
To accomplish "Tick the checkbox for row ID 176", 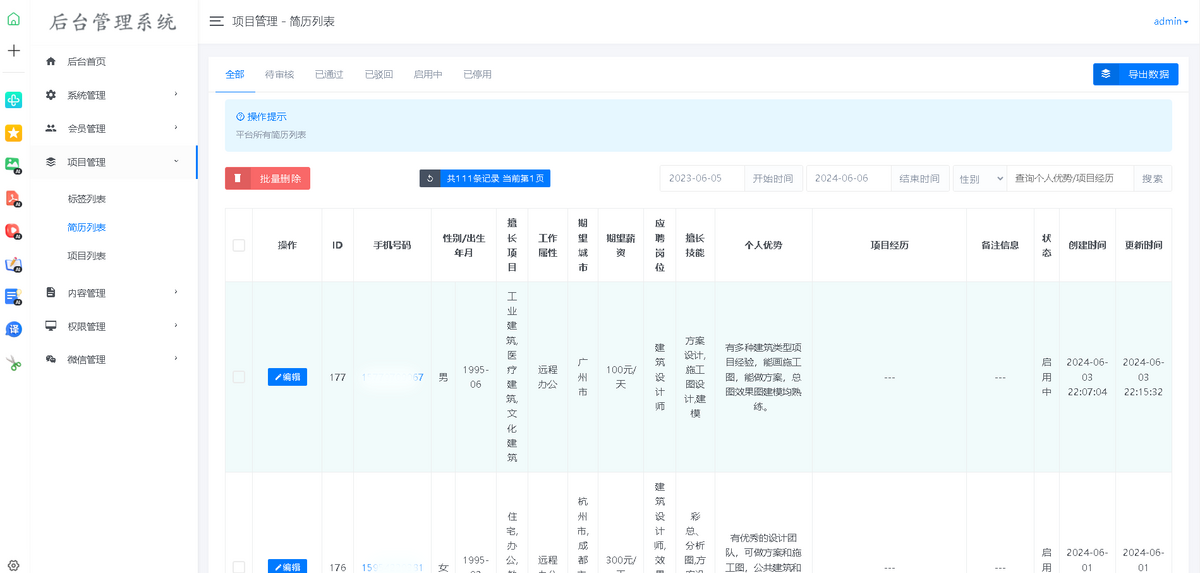I will pyautogui.click(x=239, y=567).
